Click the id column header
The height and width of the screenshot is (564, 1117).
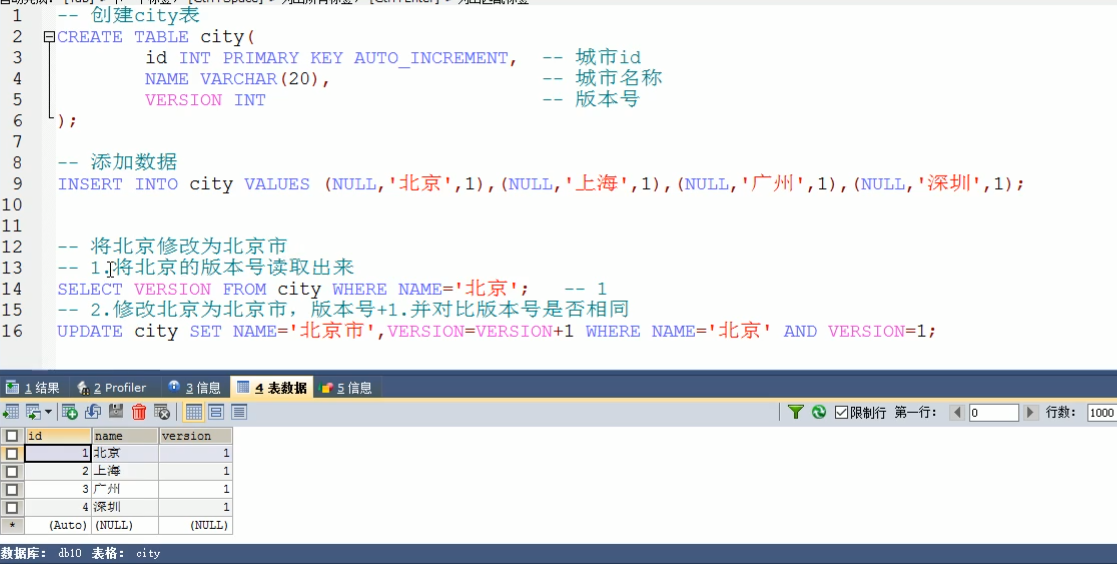pos(58,435)
